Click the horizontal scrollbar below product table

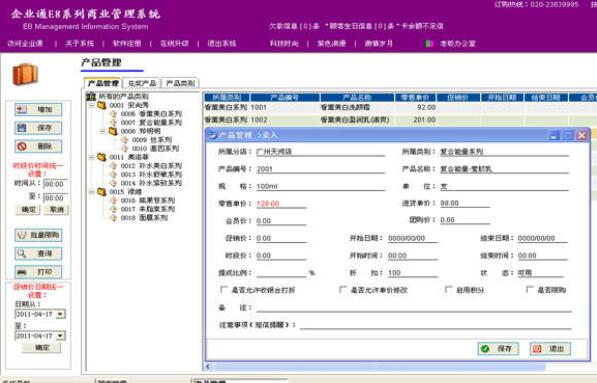(x=379, y=367)
